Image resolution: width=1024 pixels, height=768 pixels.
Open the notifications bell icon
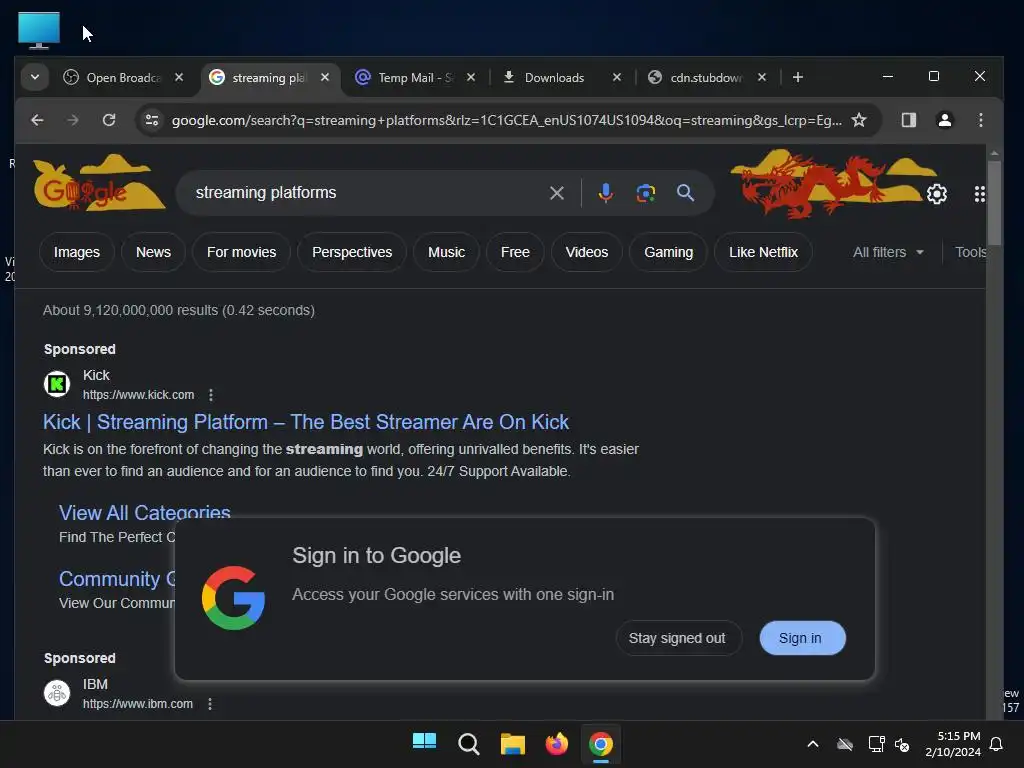pos(997,744)
